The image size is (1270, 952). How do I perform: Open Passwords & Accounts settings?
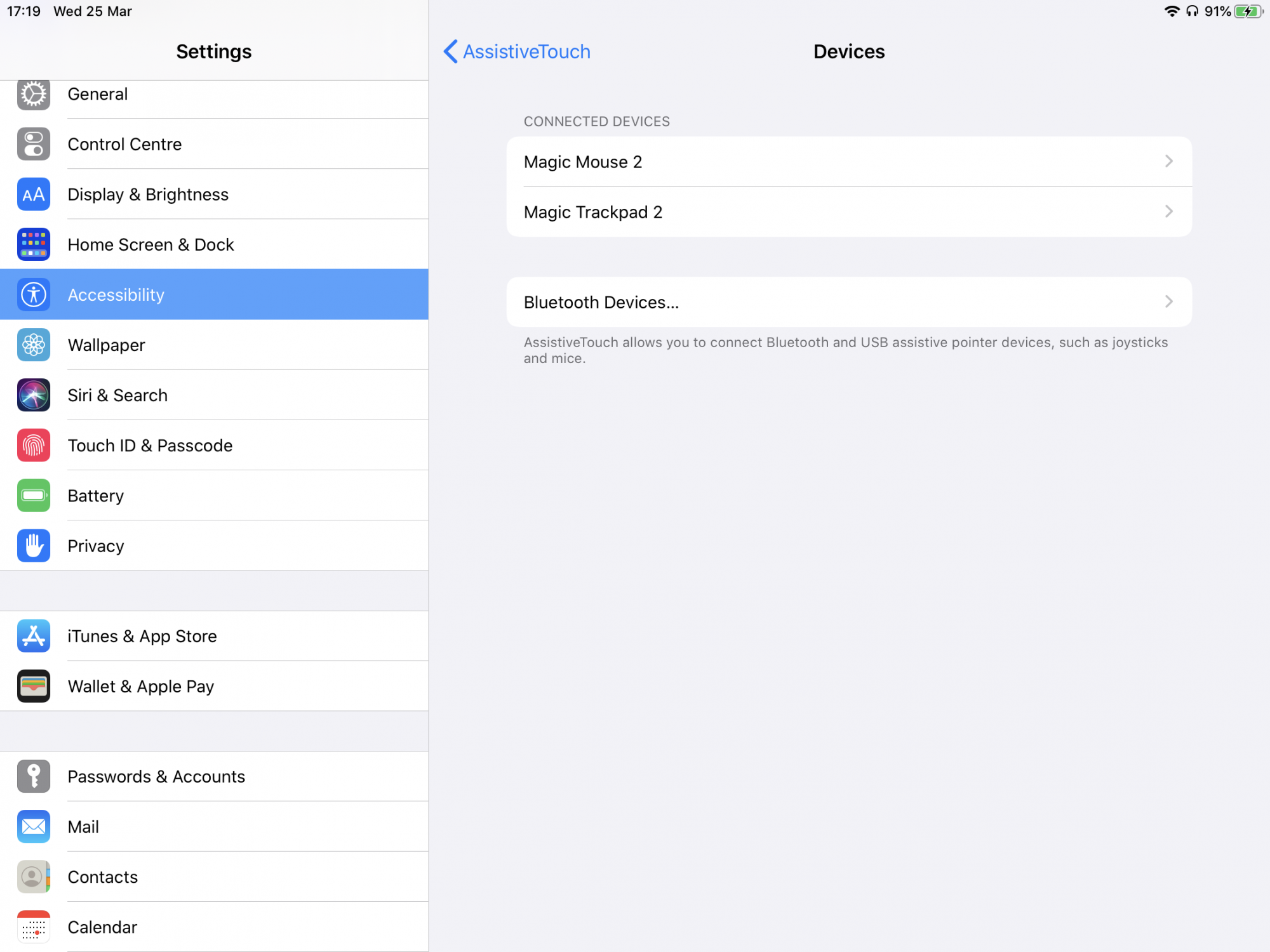point(214,776)
